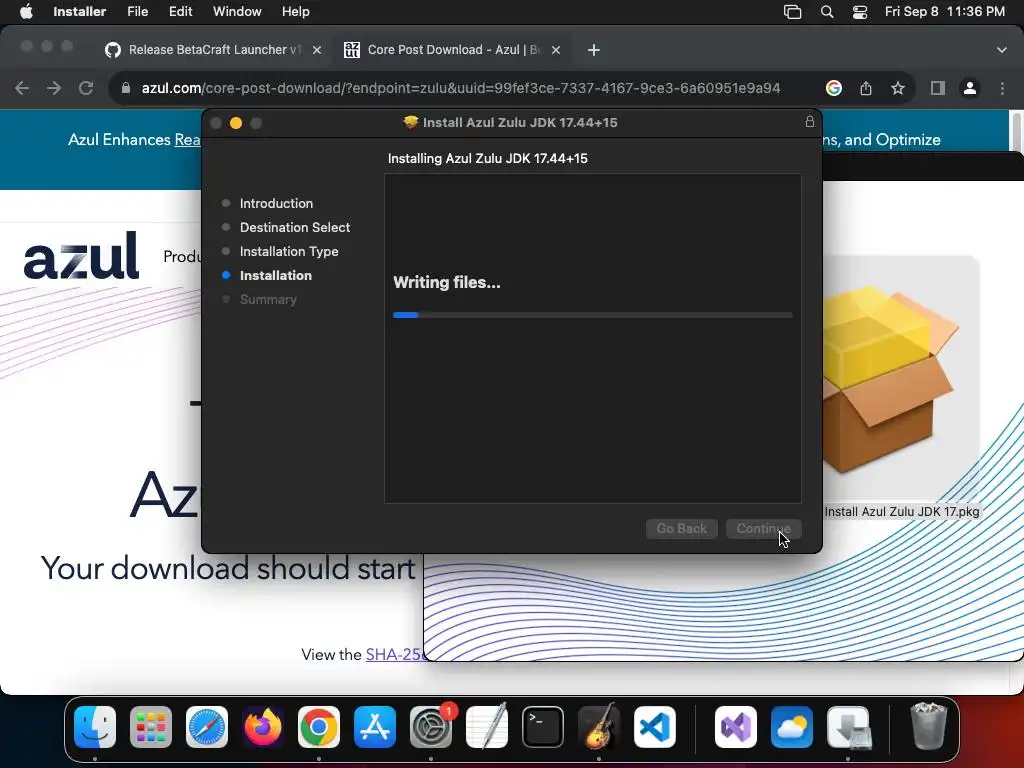
Task: Focus the azul.com address bar
Action: (x=460, y=88)
